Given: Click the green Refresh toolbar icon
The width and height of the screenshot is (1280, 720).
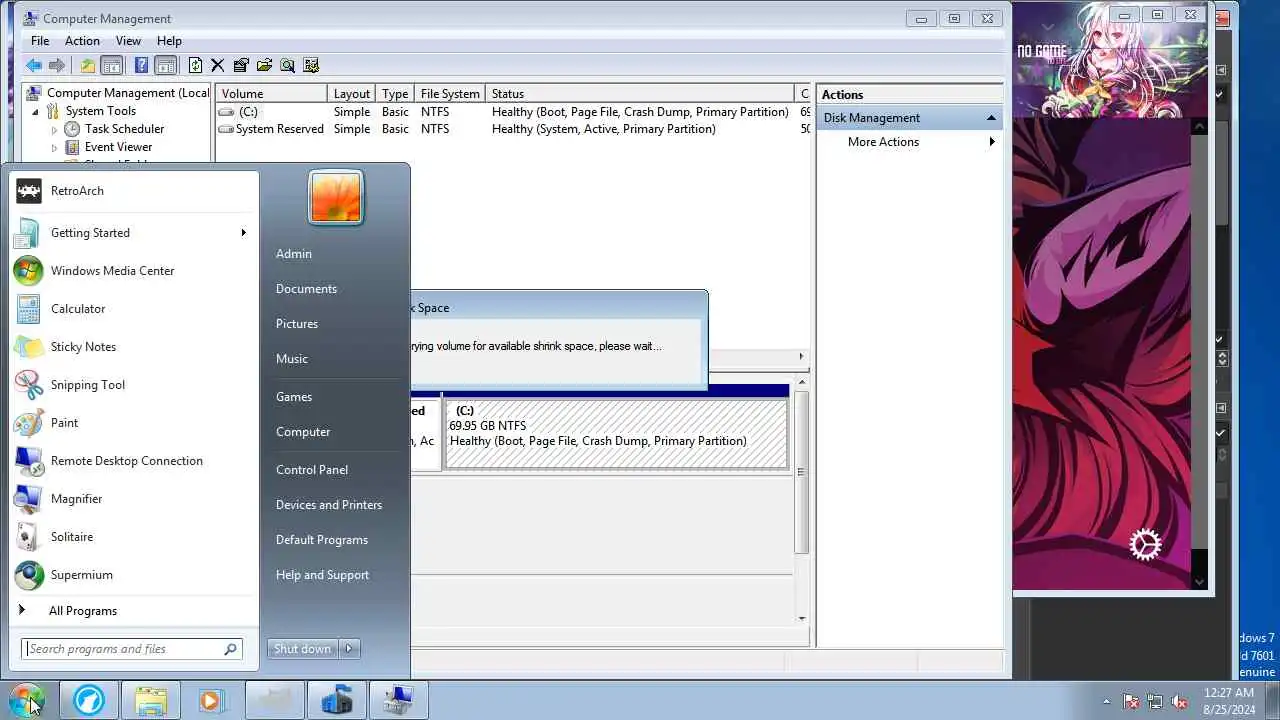Looking at the screenshot, I should click(195, 65).
